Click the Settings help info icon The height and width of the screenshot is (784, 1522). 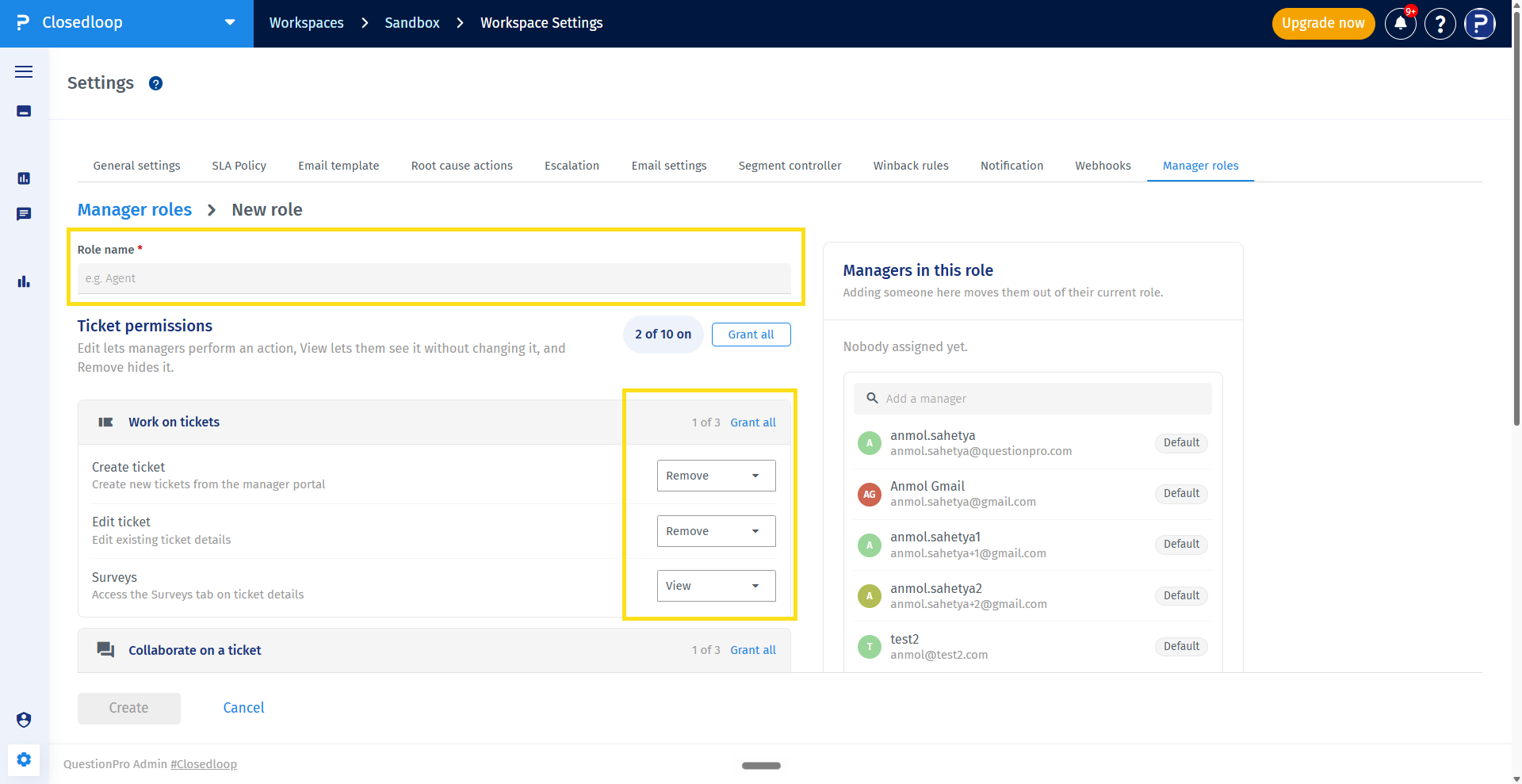[156, 83]
